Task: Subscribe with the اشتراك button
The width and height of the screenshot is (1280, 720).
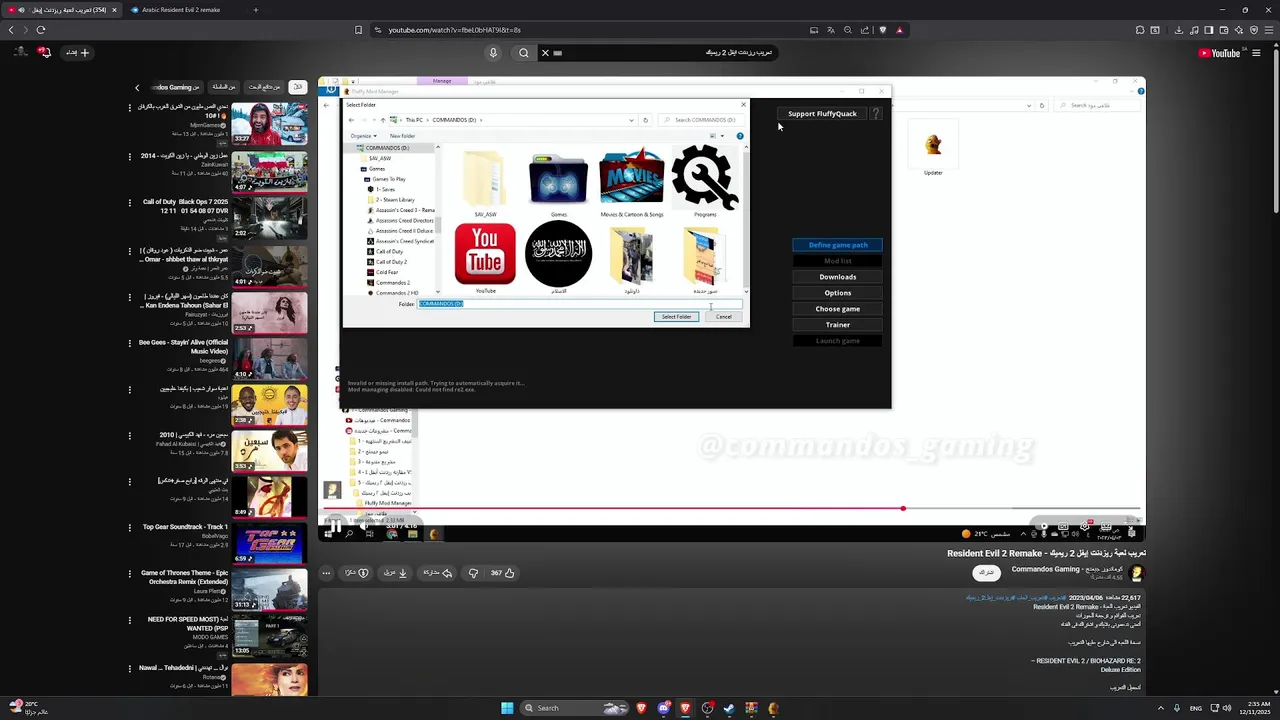Action: click(x=987, y=572)
